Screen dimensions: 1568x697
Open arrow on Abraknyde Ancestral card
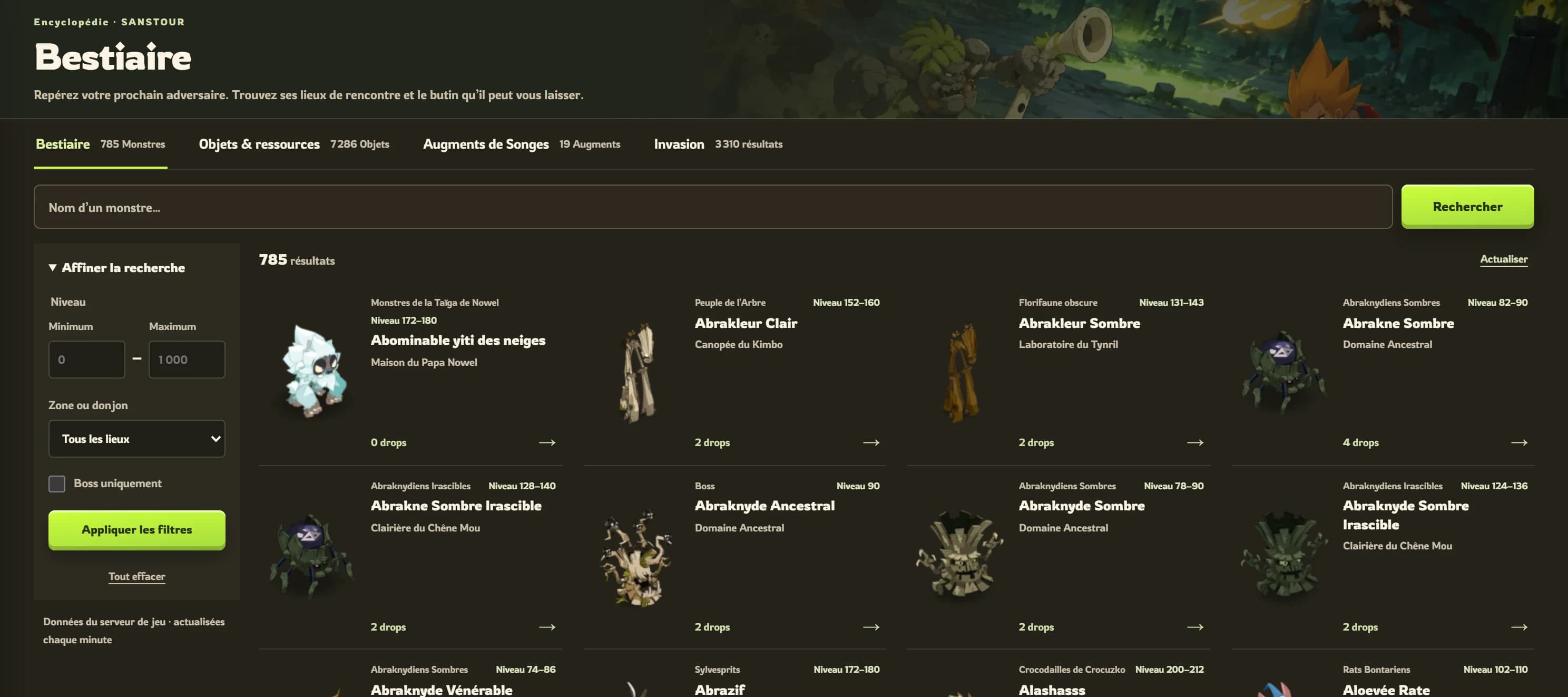871,627
